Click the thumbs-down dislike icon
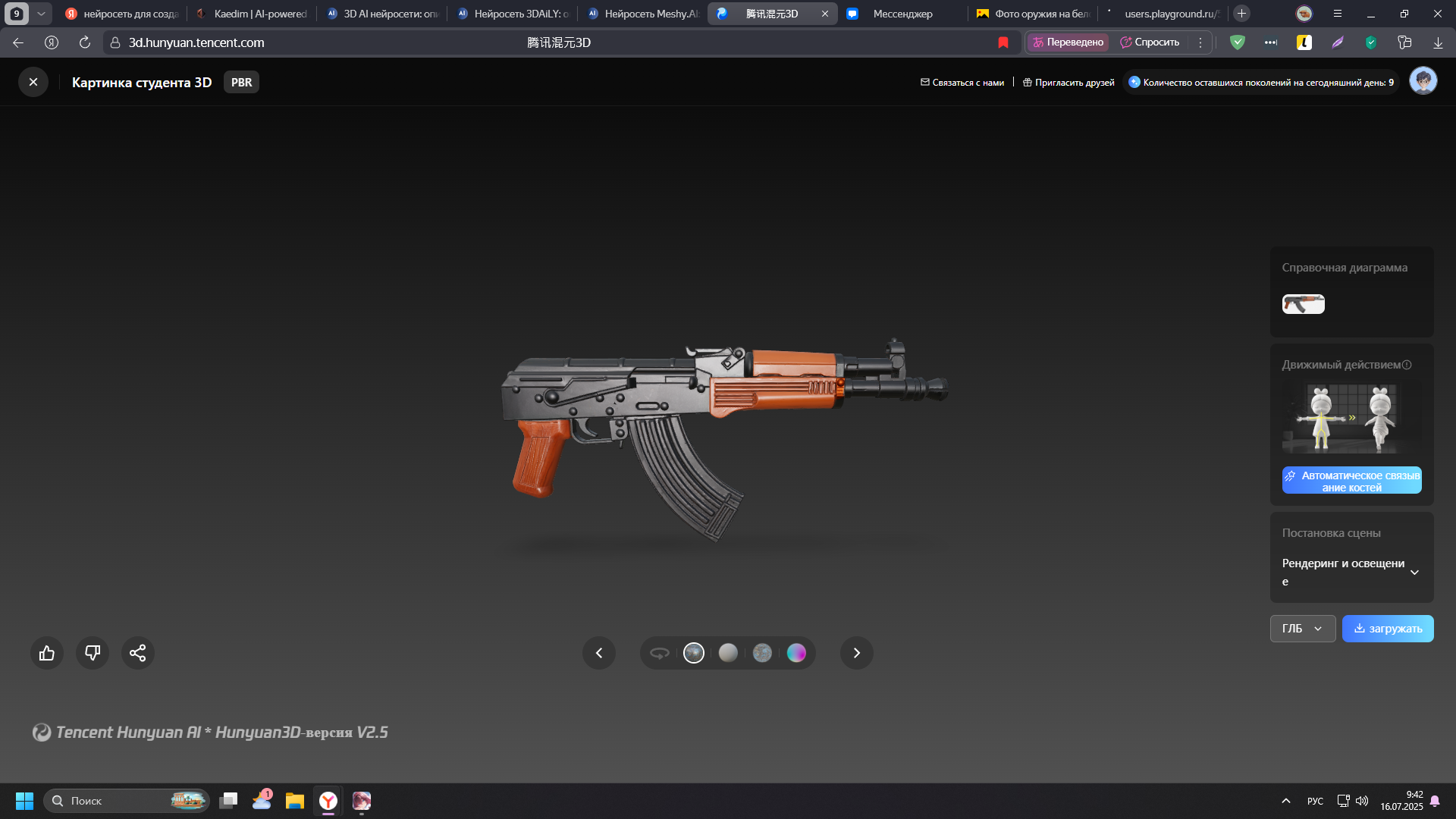 [93, 653]
